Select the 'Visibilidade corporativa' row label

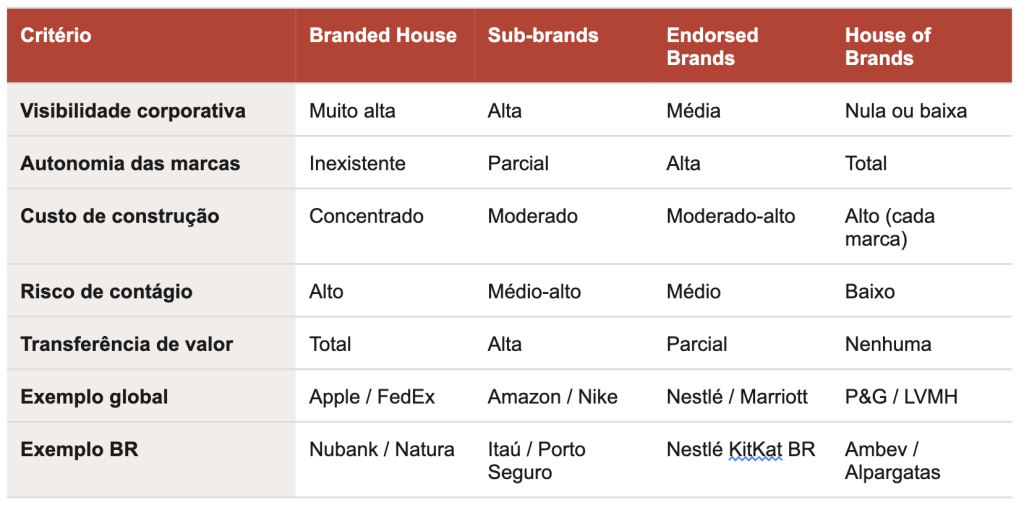tap(132, 111)
